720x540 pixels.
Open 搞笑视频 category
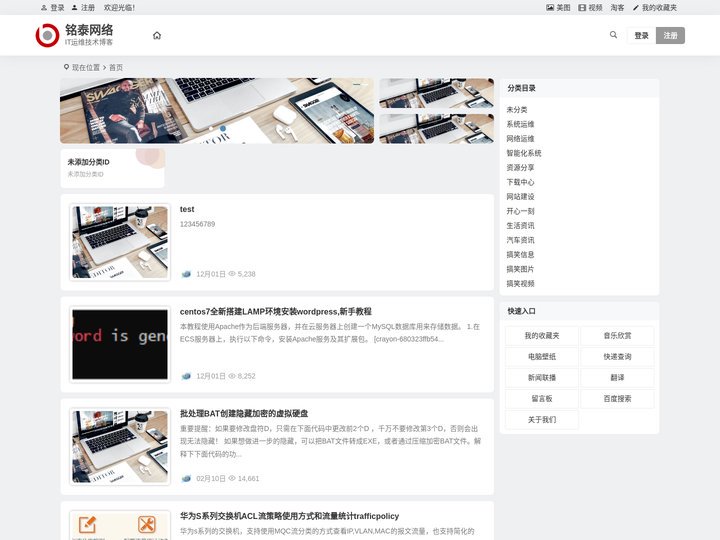[520, 284]
